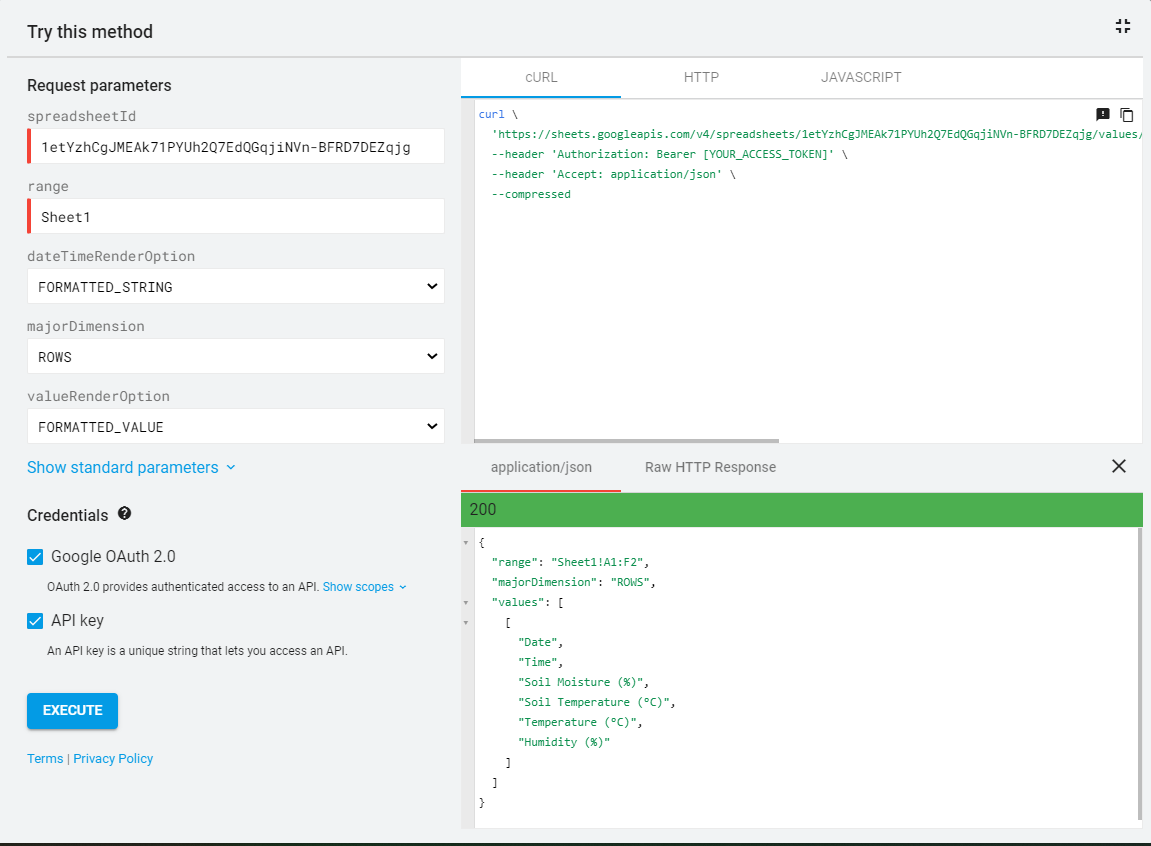The width and height of the screenshot is (1151, 846).
Task: Click the 200 status bar
Action: (x=802, y=509)
